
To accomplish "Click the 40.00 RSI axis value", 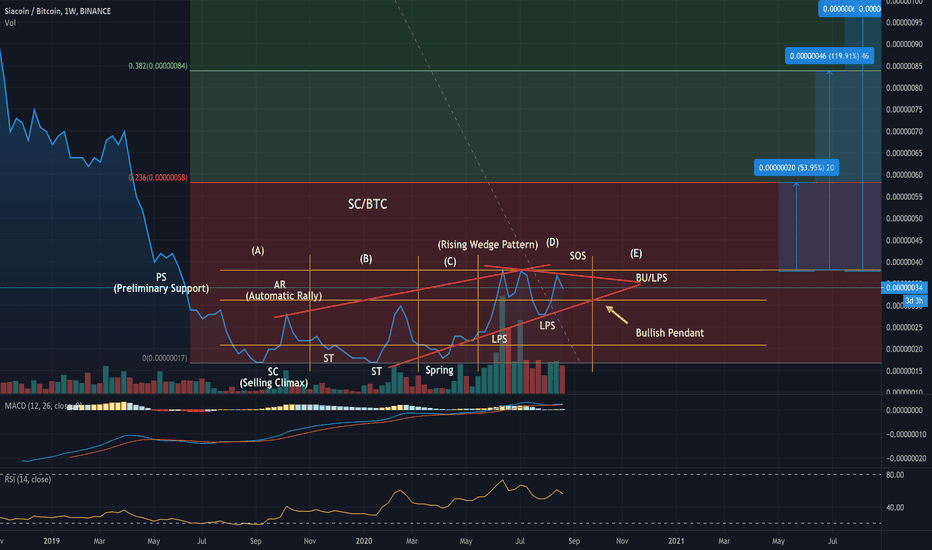I will (x=895, y=508).
